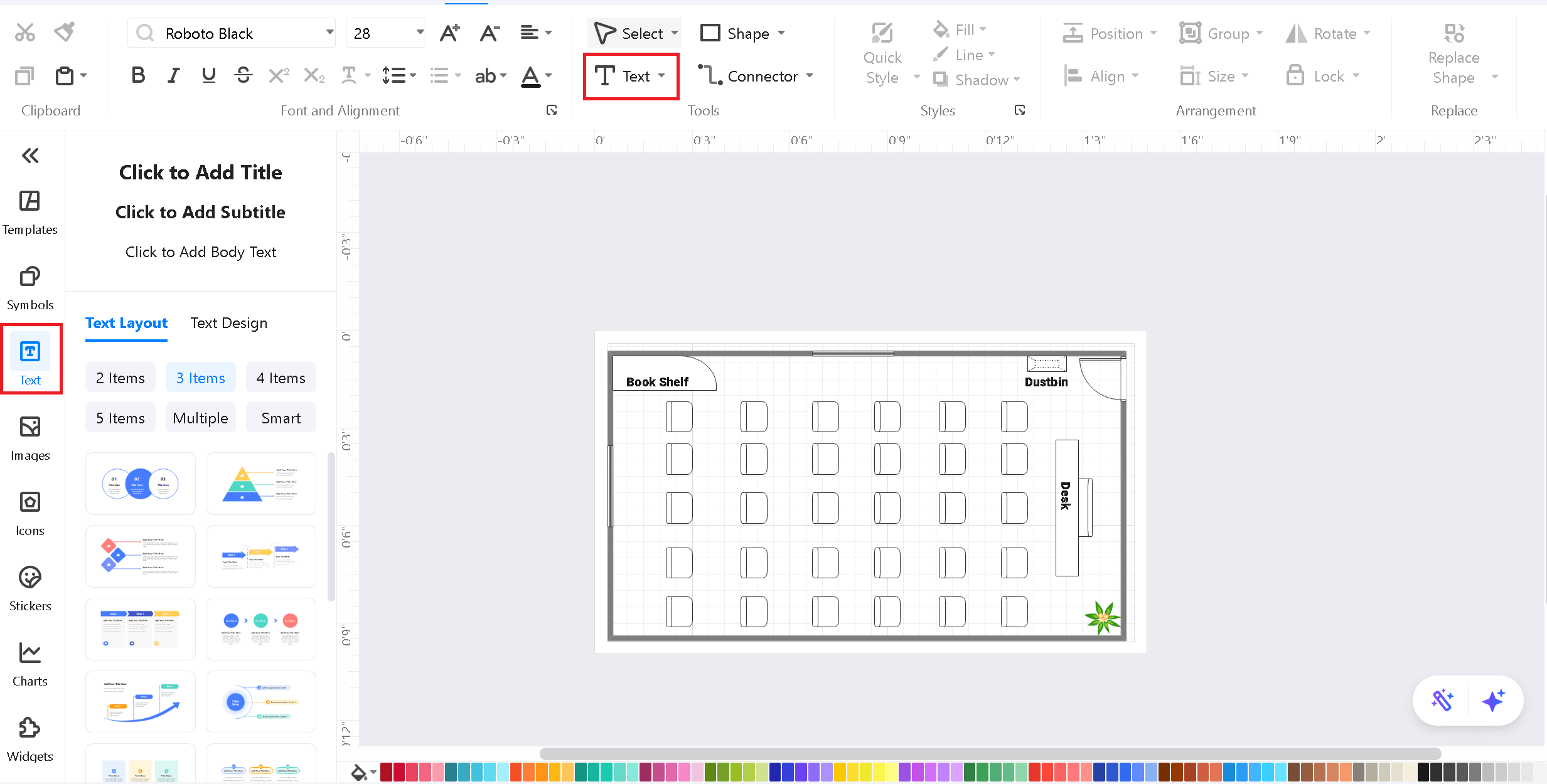Toggle italic formatting
Screen dimensions: 1547x784
pyautogui.click(x=173, y=76)
